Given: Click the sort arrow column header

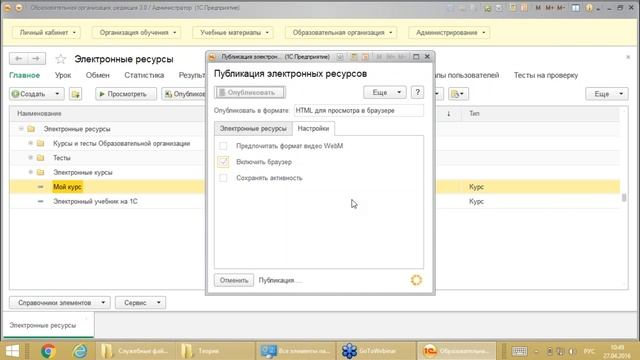Looking at the screenshot, I should click(x=449, y=113).
